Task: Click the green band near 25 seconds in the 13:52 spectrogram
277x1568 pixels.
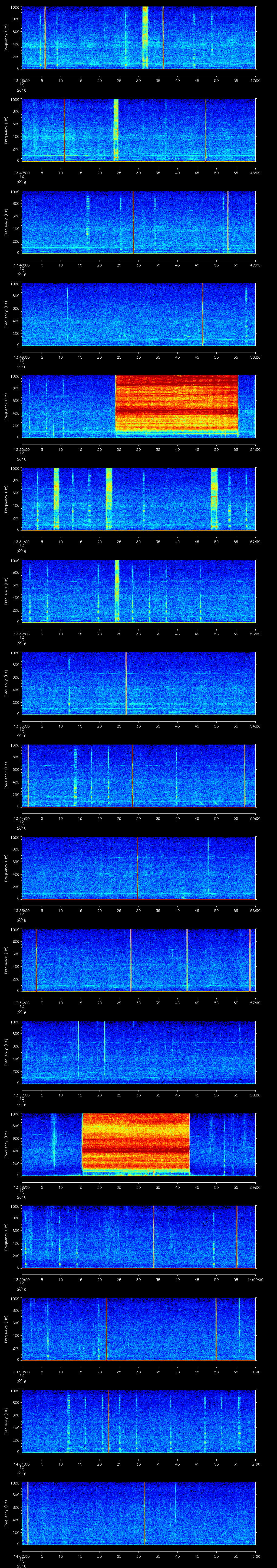Action: click(117, 590)
